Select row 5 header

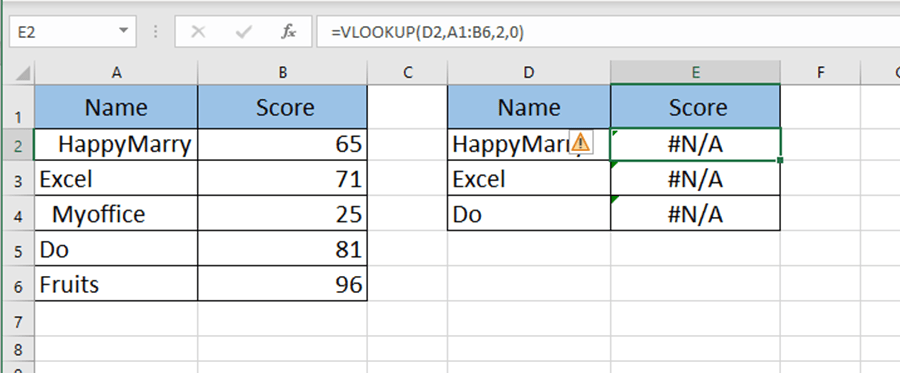coord(18,248)
